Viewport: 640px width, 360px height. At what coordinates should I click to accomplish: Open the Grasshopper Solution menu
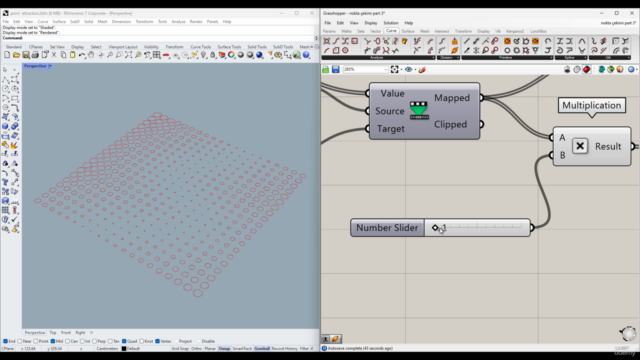[391, 23]
